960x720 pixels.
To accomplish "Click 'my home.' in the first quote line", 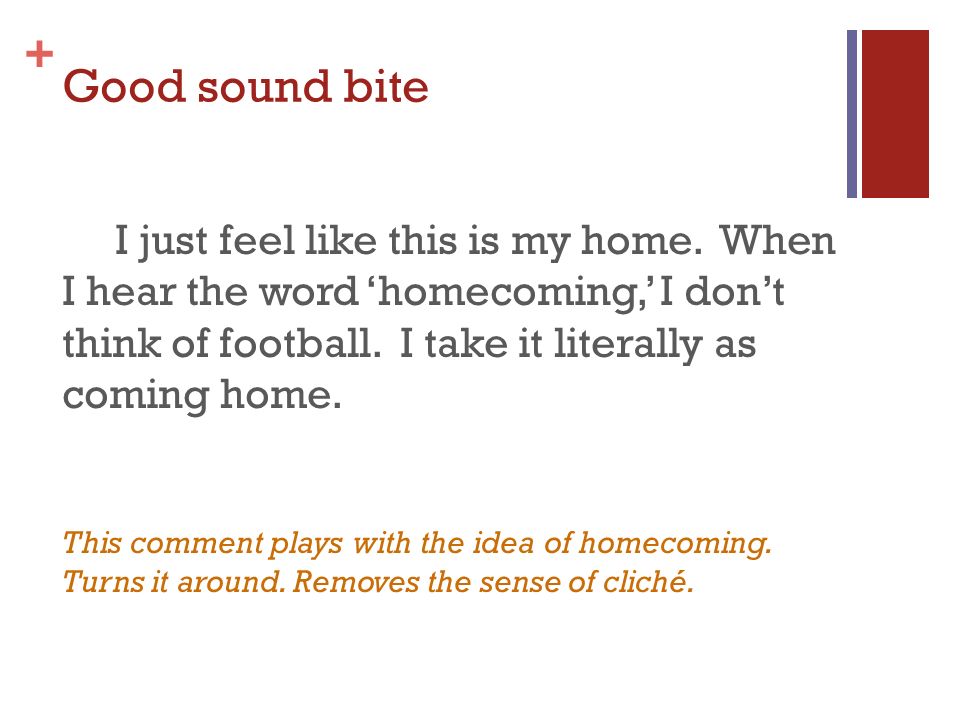I will (606, 242).
